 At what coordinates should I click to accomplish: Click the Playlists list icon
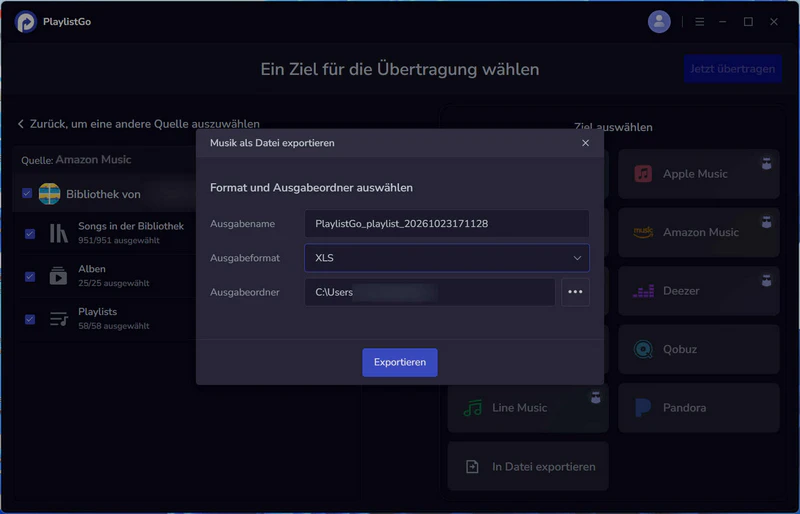59,319
